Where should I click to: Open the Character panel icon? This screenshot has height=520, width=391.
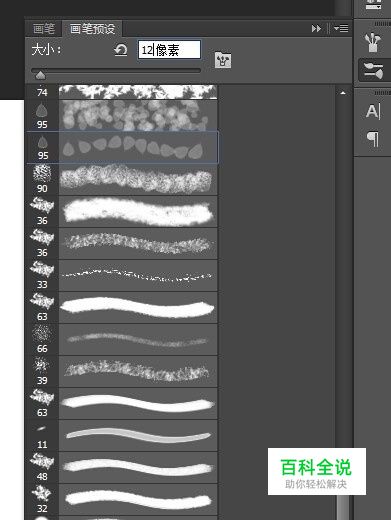(x=373, y=111)
